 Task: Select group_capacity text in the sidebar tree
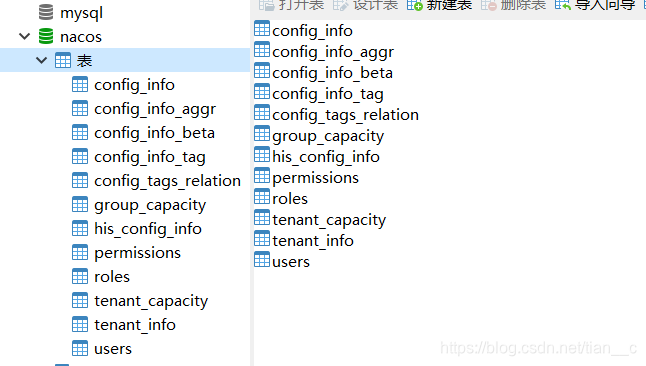click(150, 205)
